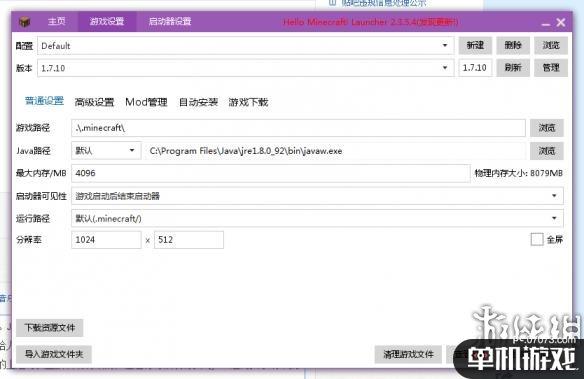Enable the 全屏 checkbox
Image resolution: width=584 pixels, height=379 pixels.
point(537,239)
